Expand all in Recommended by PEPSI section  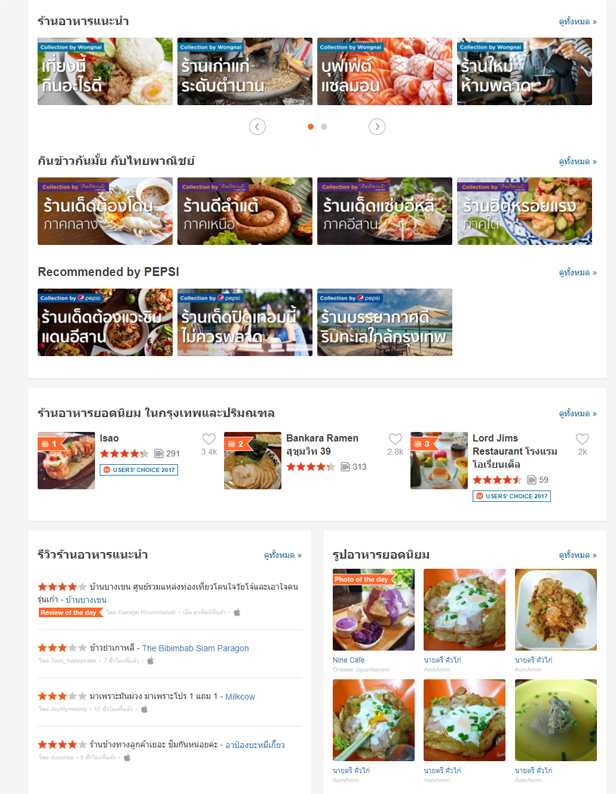578,272
